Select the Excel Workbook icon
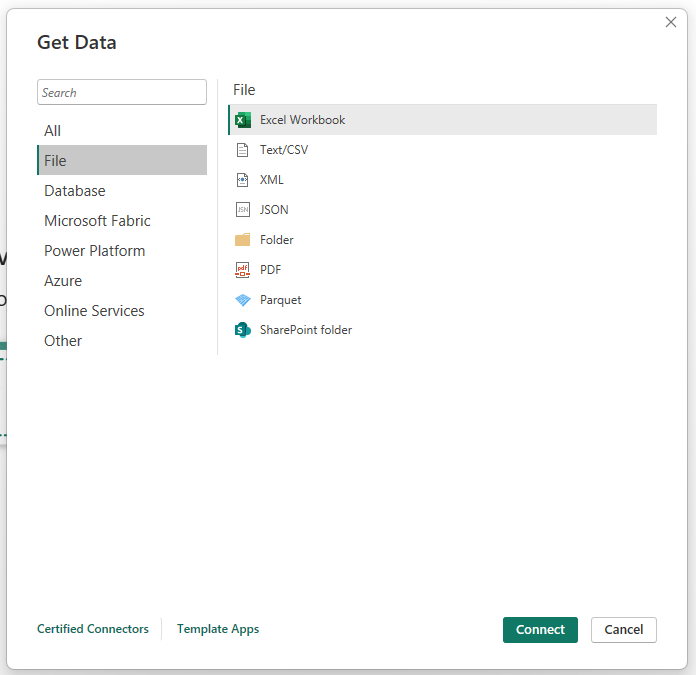 tap(243, 120)
